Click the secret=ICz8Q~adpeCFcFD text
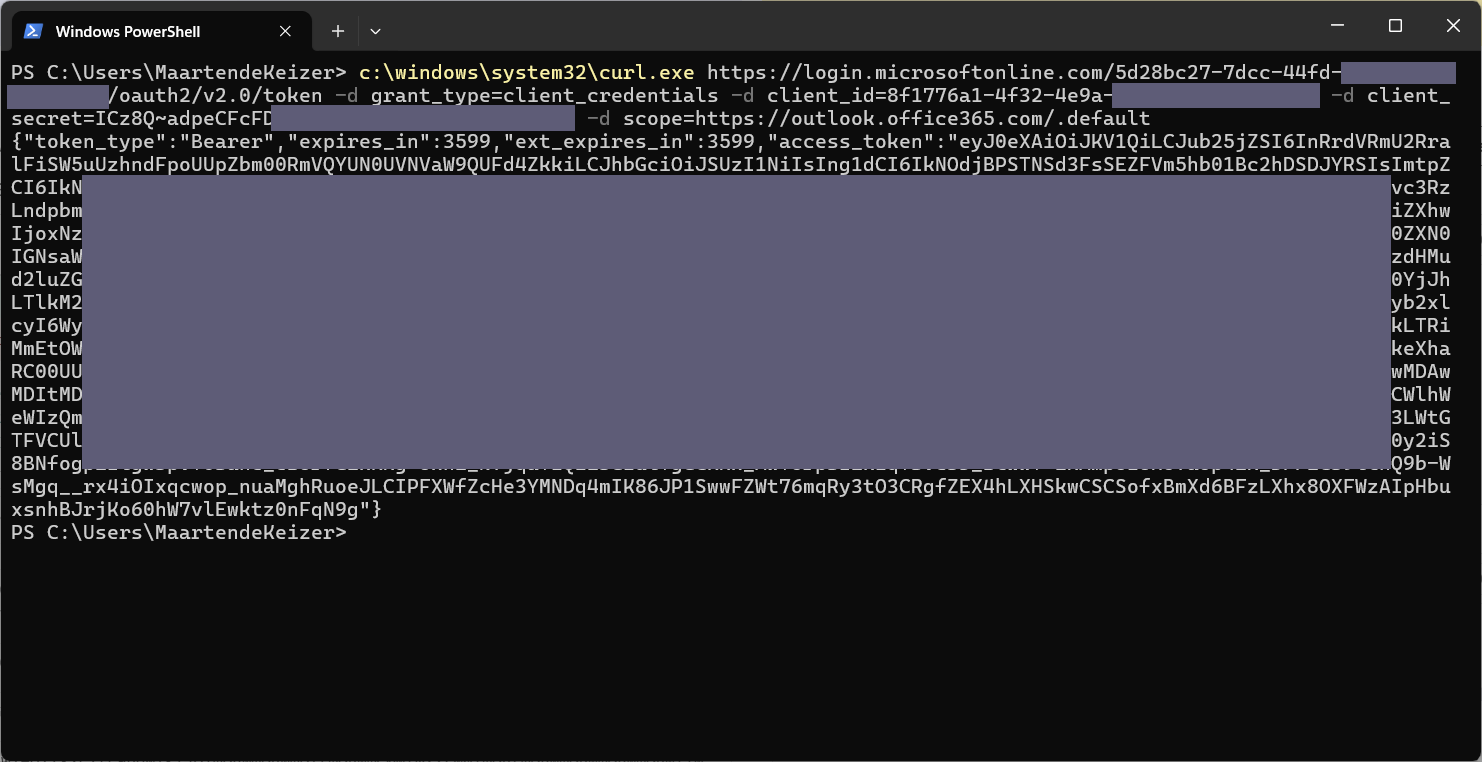 (142, 119)
